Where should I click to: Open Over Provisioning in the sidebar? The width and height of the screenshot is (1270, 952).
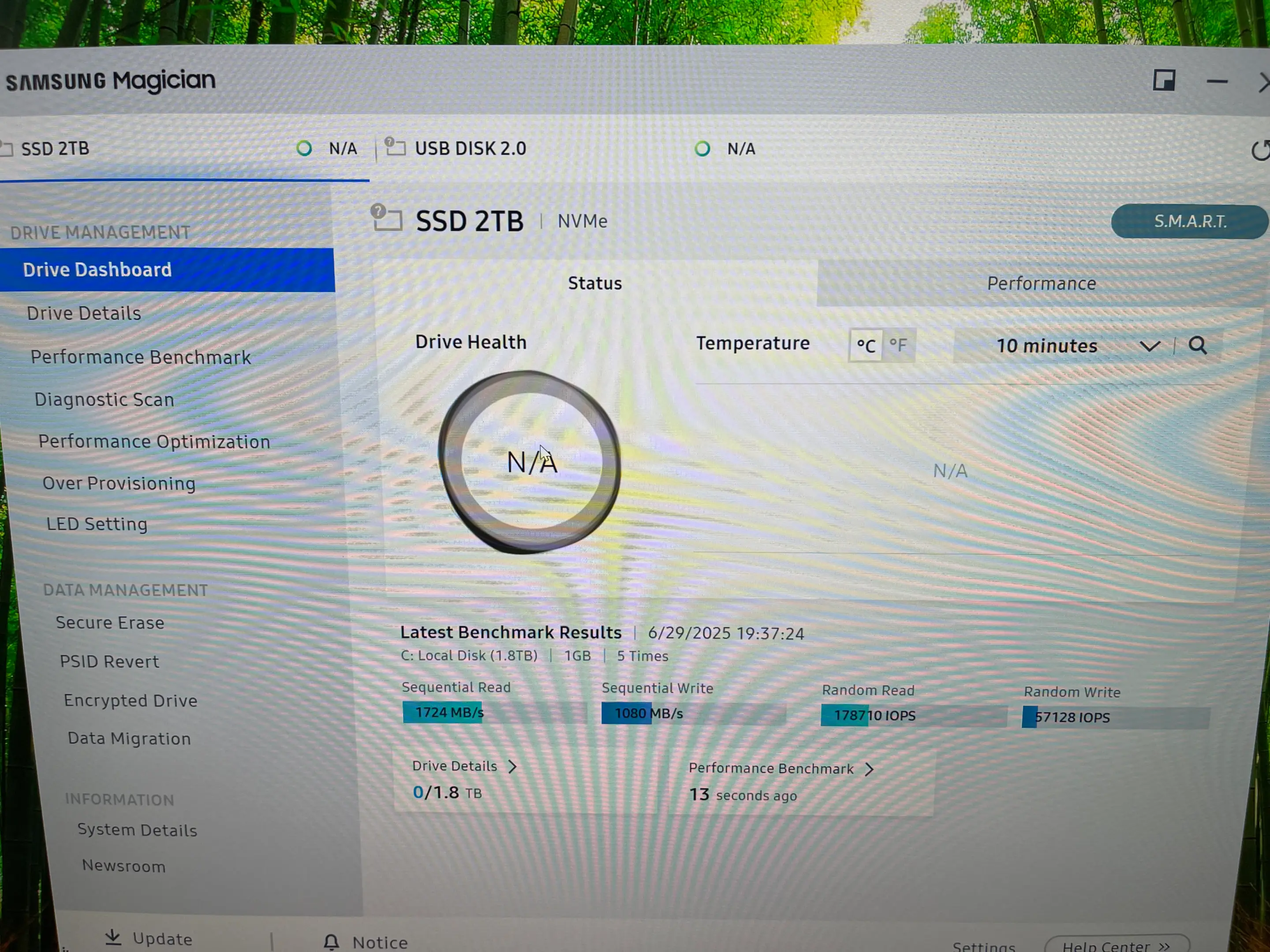119,483
